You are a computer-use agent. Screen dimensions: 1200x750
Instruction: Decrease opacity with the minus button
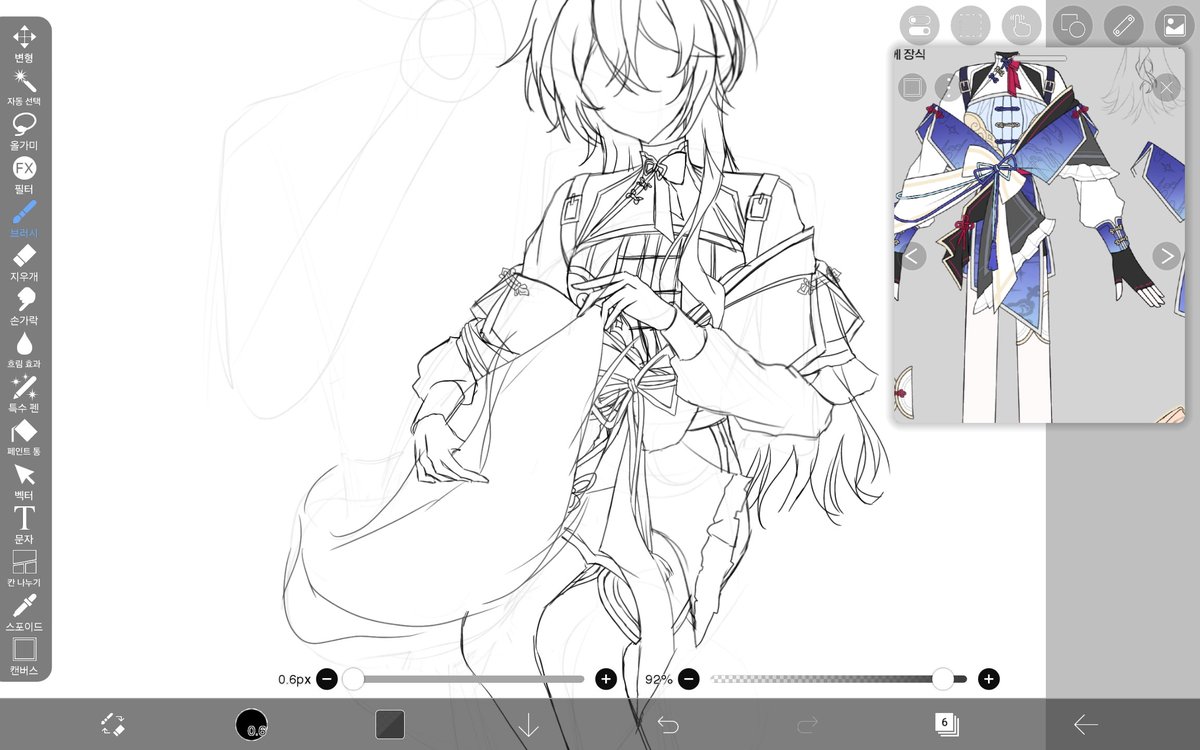tap(687, 680)
